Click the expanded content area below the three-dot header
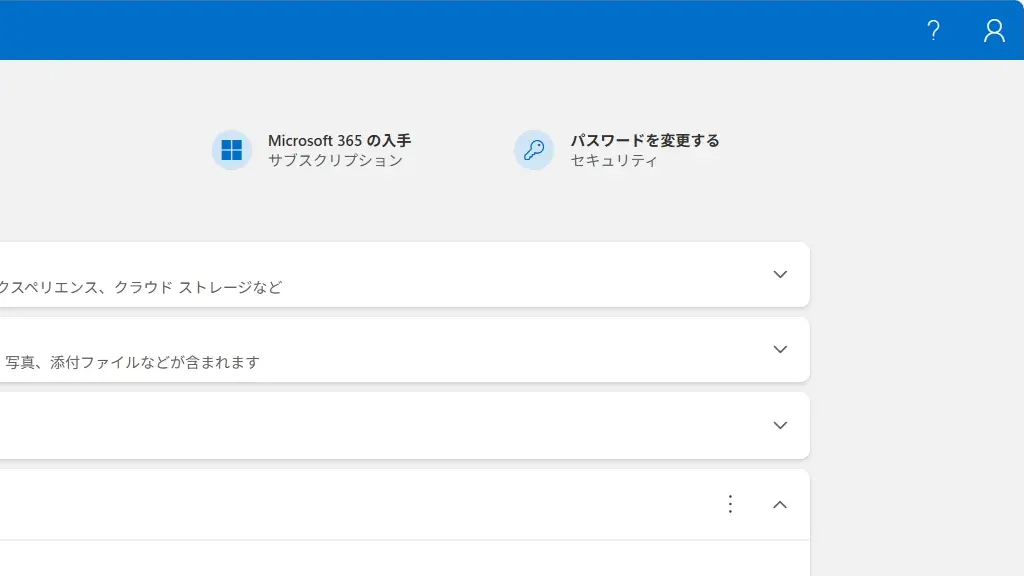 pyautogui.click(x=400, y=559)
